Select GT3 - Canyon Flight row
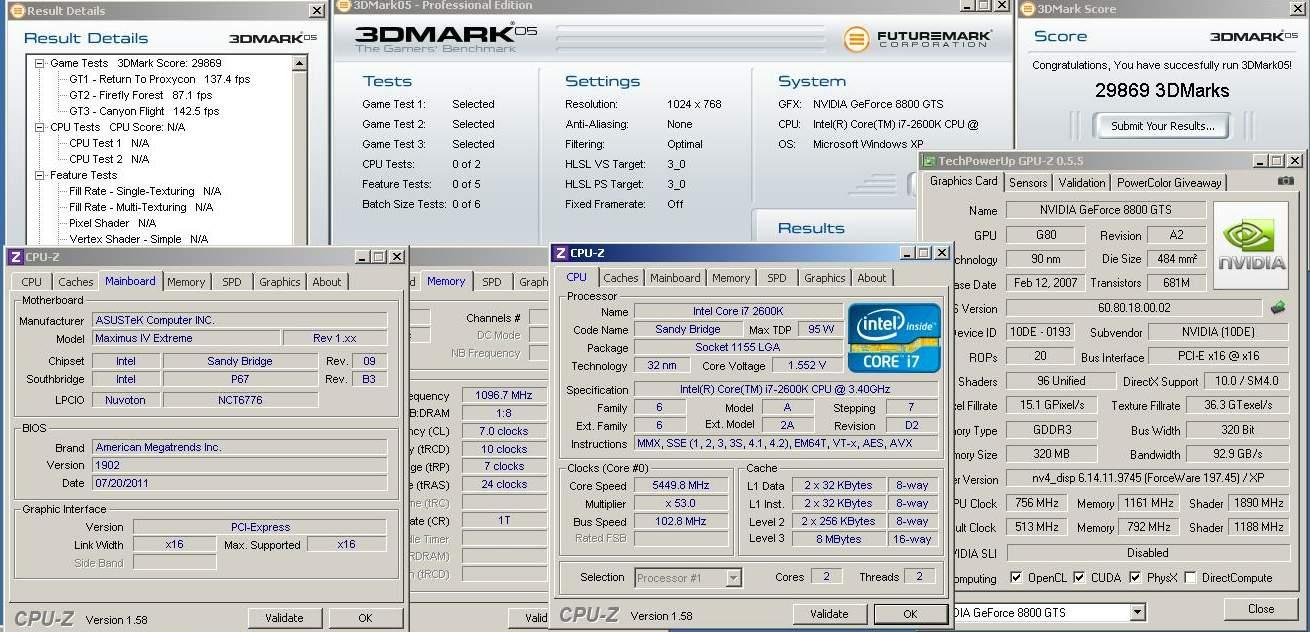 point(144,111)
